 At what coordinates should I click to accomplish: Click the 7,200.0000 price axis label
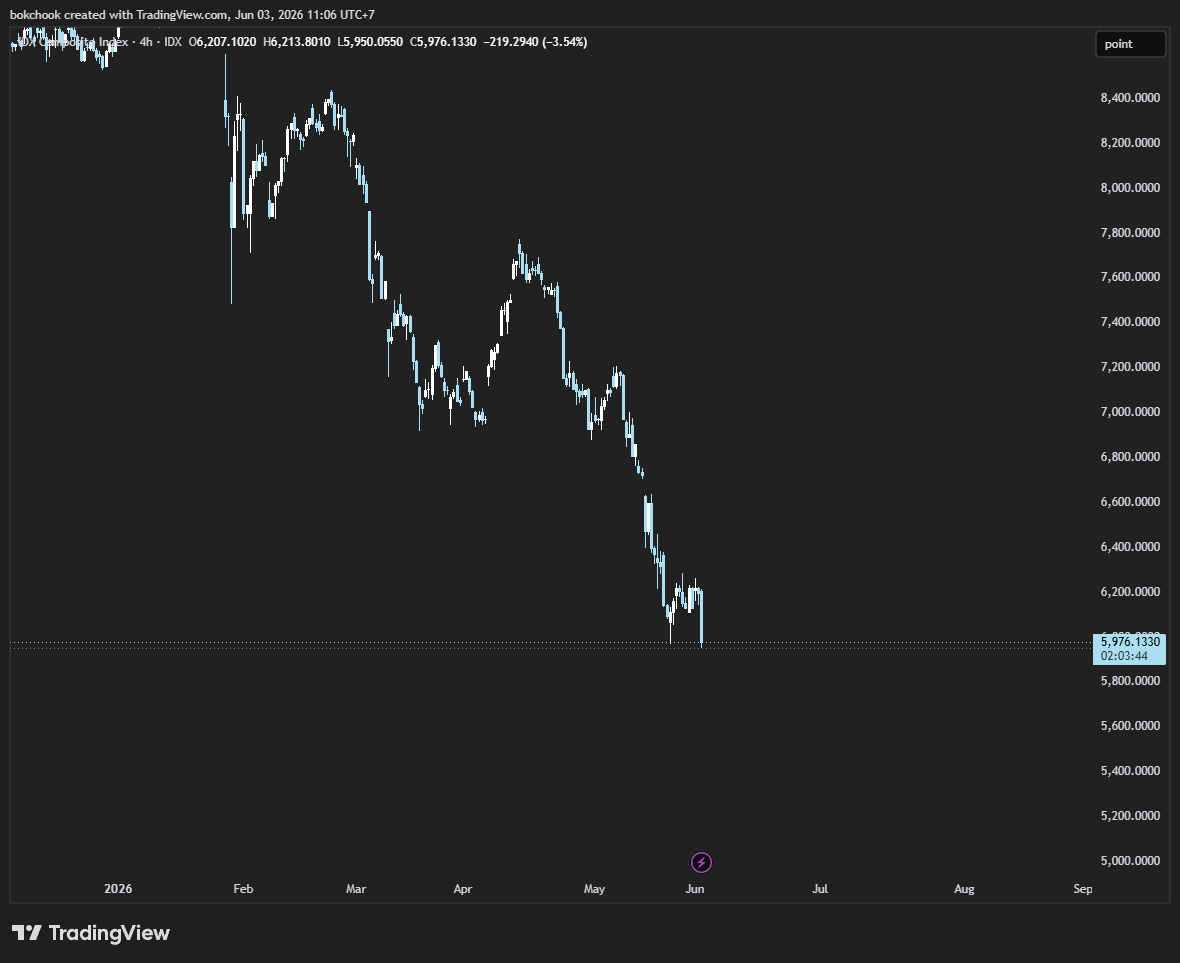[x=1130, y=367]
